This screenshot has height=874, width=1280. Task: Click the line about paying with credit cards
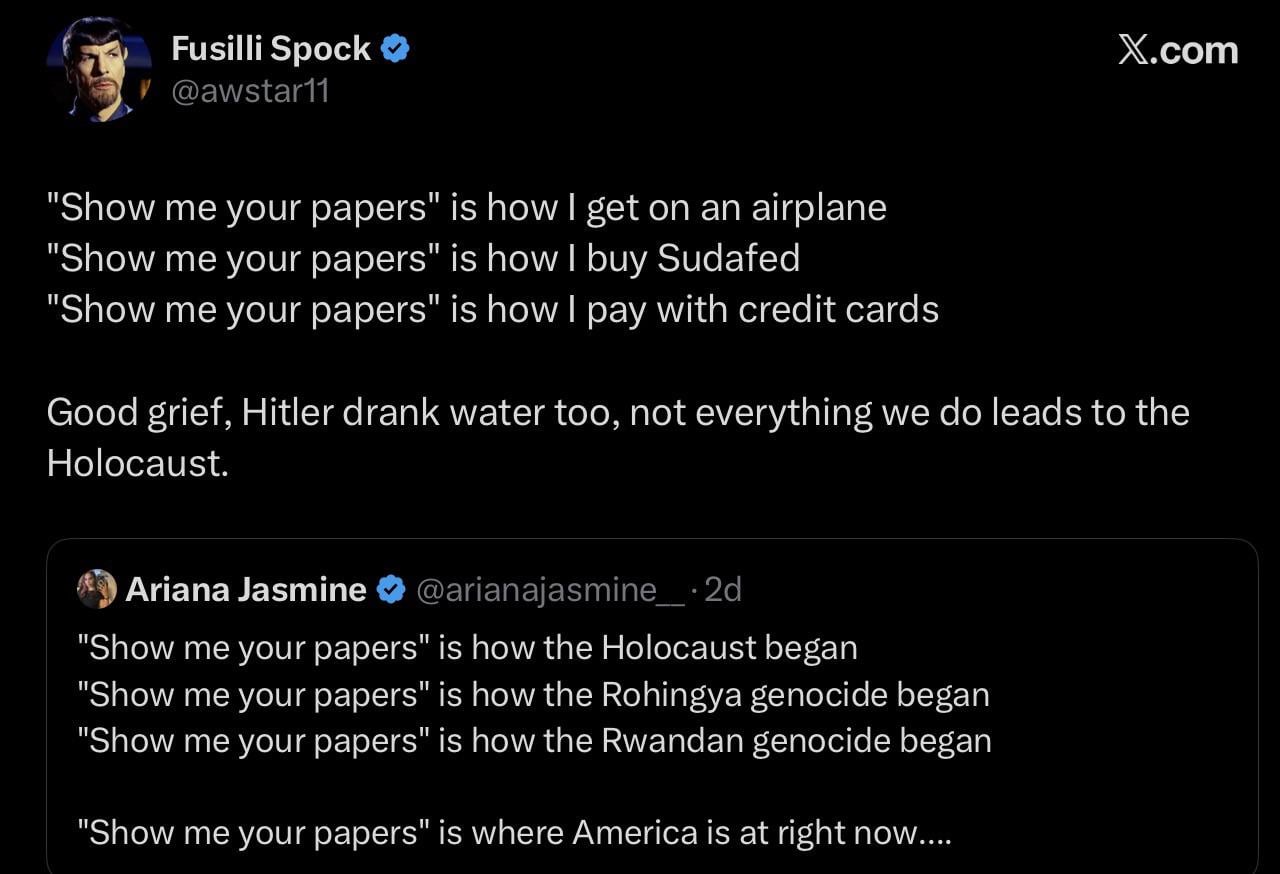[x=492, y=309]
